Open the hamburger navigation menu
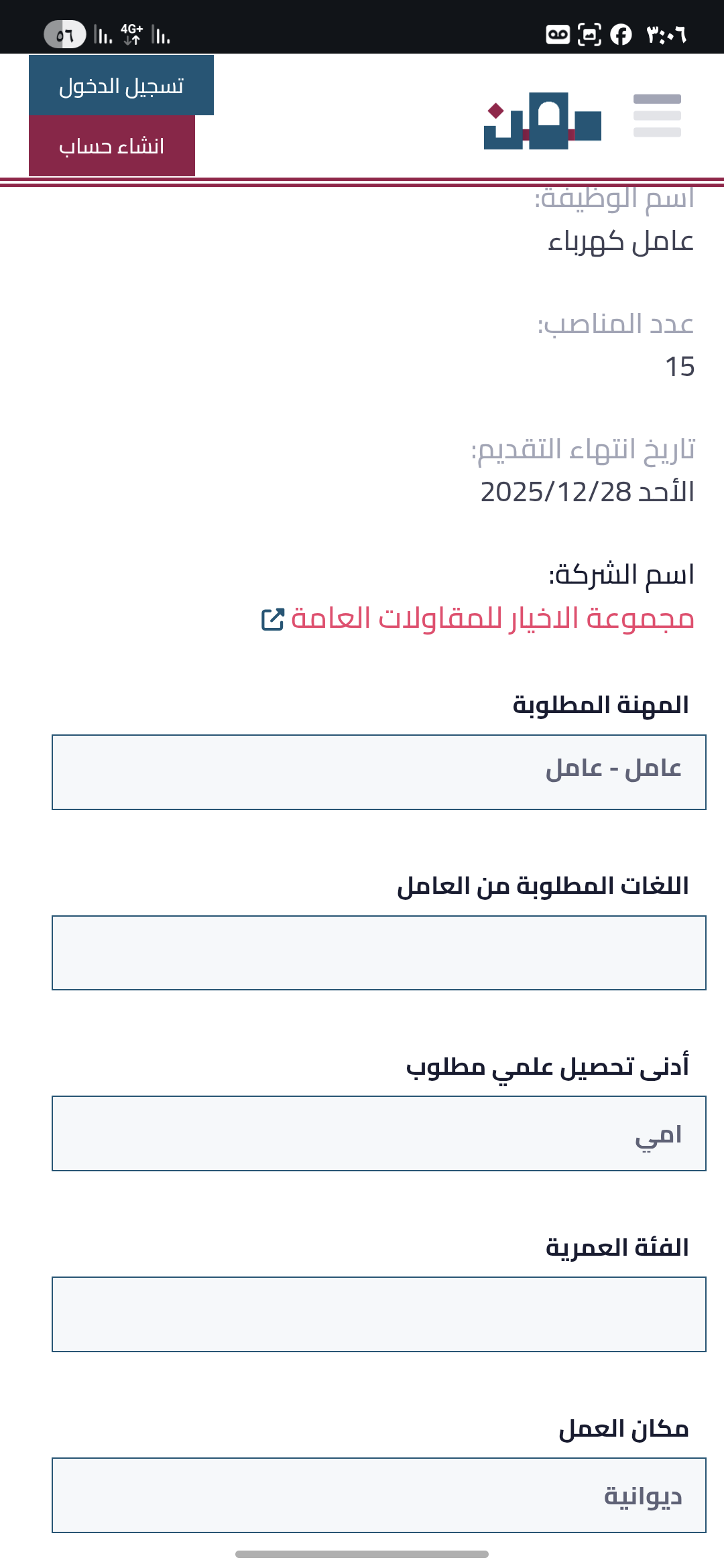Image resolution: width=724 pixels, height=1568 pixels. (657, 116)
